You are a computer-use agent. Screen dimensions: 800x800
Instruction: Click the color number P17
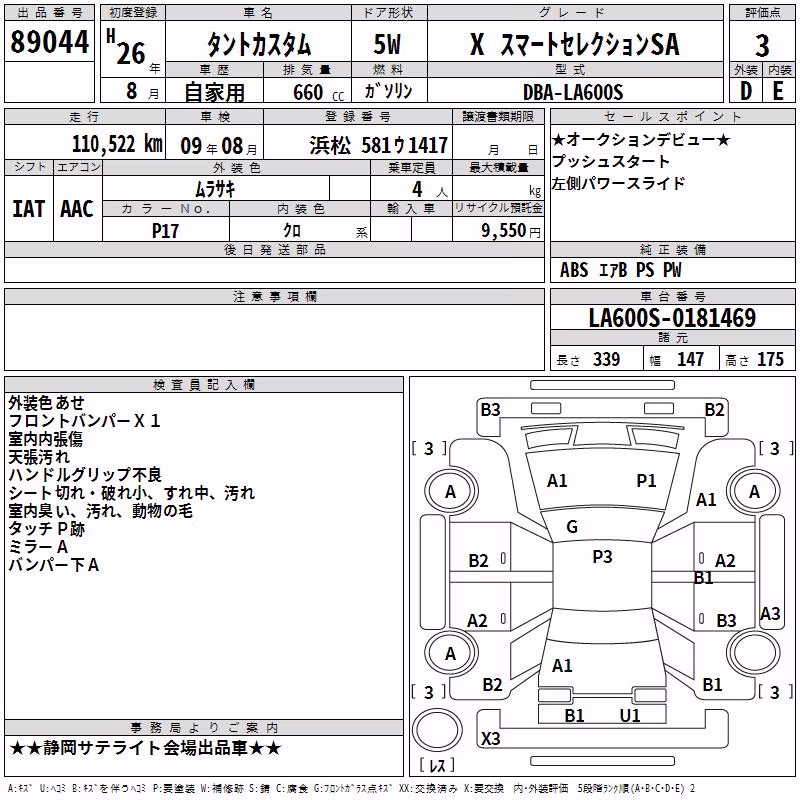tap(165, 231)
